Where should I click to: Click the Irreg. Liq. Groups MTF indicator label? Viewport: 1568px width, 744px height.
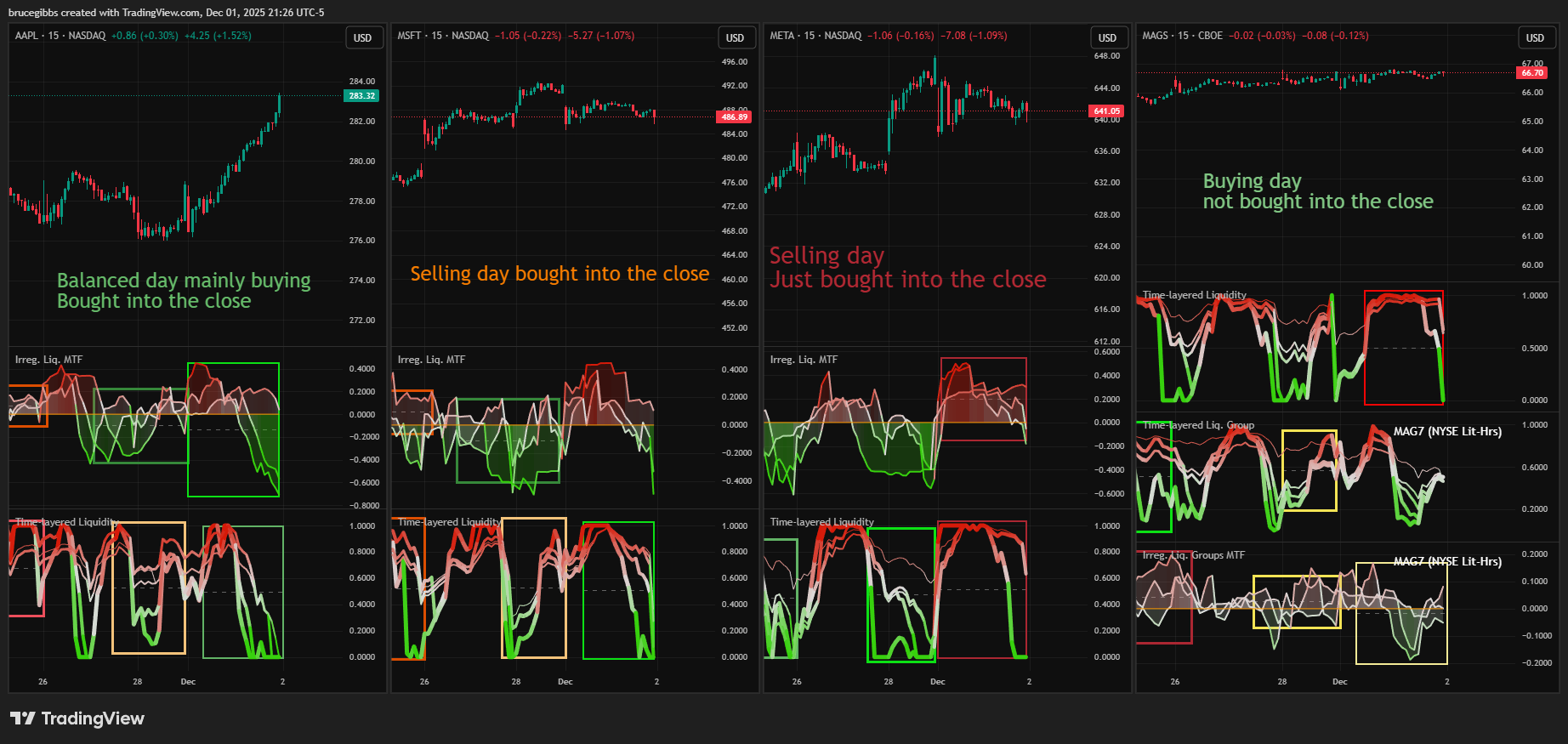(x=1193, y=555)
